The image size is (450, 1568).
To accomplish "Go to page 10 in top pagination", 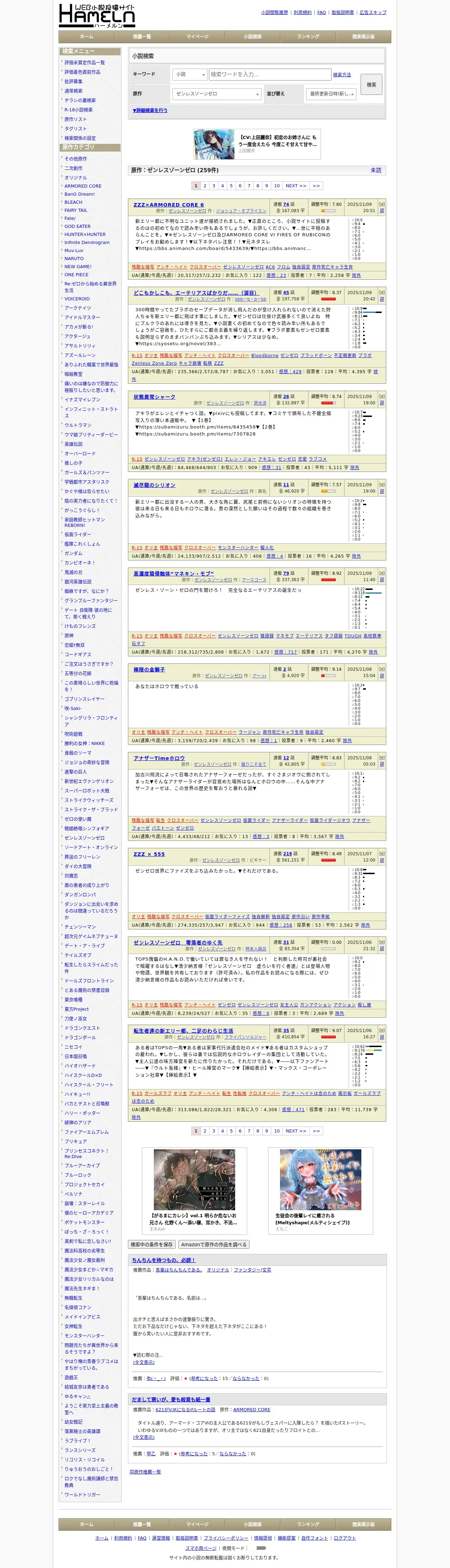I will 277,186.
